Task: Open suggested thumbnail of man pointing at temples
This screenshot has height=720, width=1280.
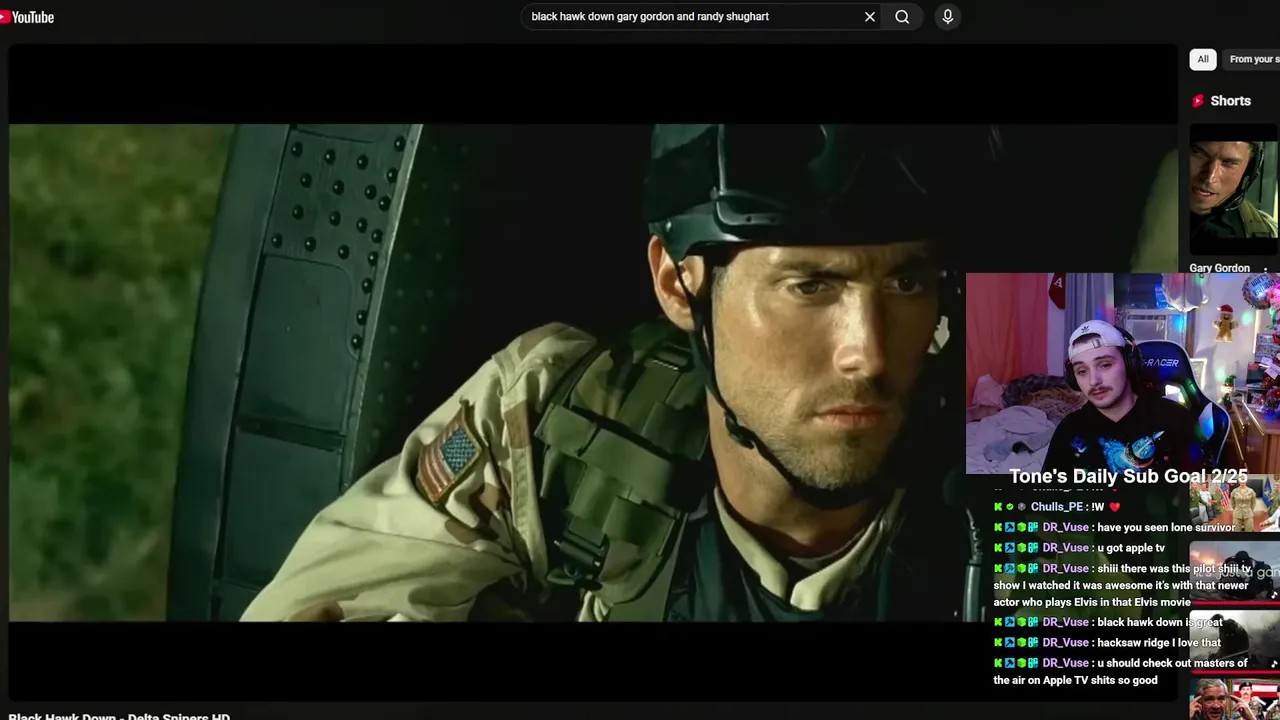Action: (1234, 699)
